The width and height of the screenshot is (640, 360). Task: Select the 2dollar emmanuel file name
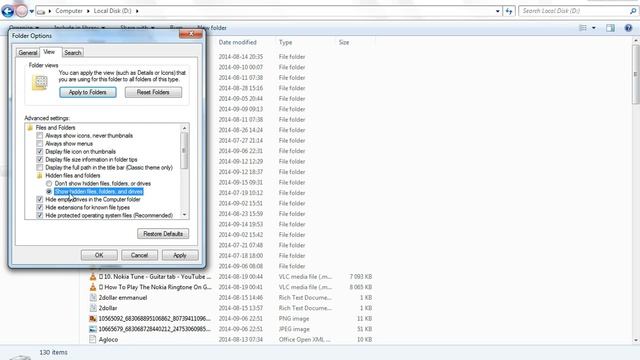[x=123, y=298]
